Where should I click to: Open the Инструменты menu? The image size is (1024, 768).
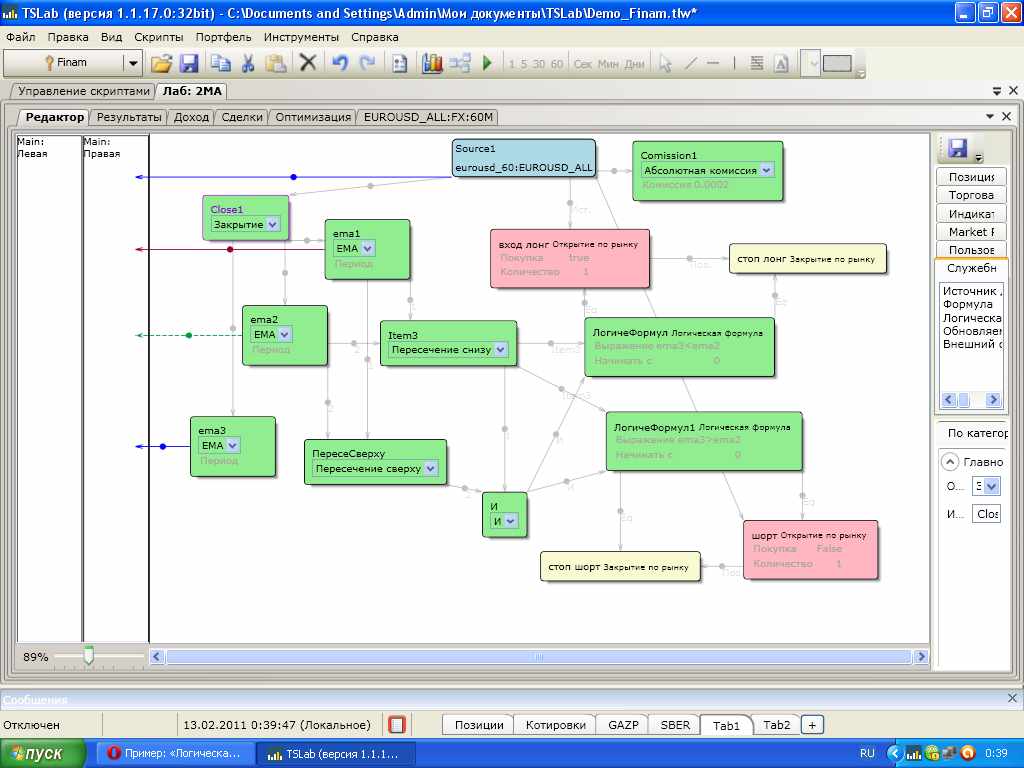[301, 37]
